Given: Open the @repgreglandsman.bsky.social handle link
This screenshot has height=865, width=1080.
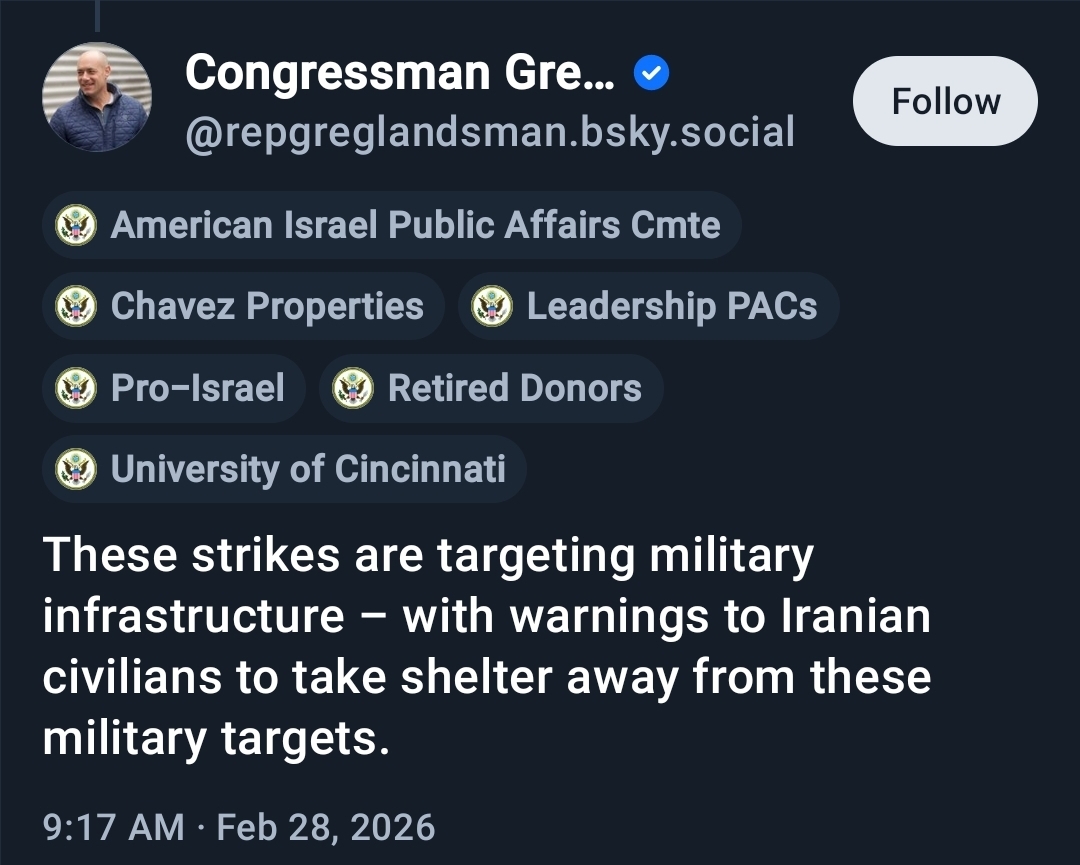Looking at the screenshot, I should click(490, 131).
